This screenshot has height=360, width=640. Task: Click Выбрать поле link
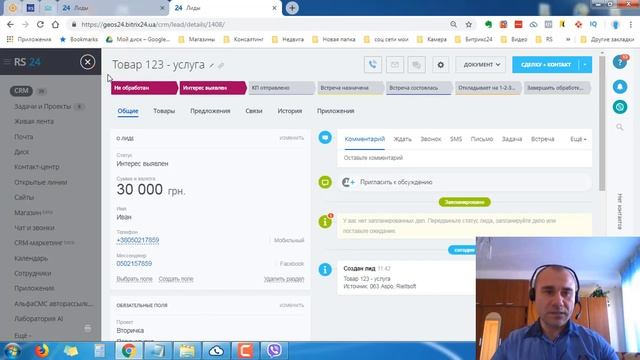pyautogui.click(x=134, y=279)
